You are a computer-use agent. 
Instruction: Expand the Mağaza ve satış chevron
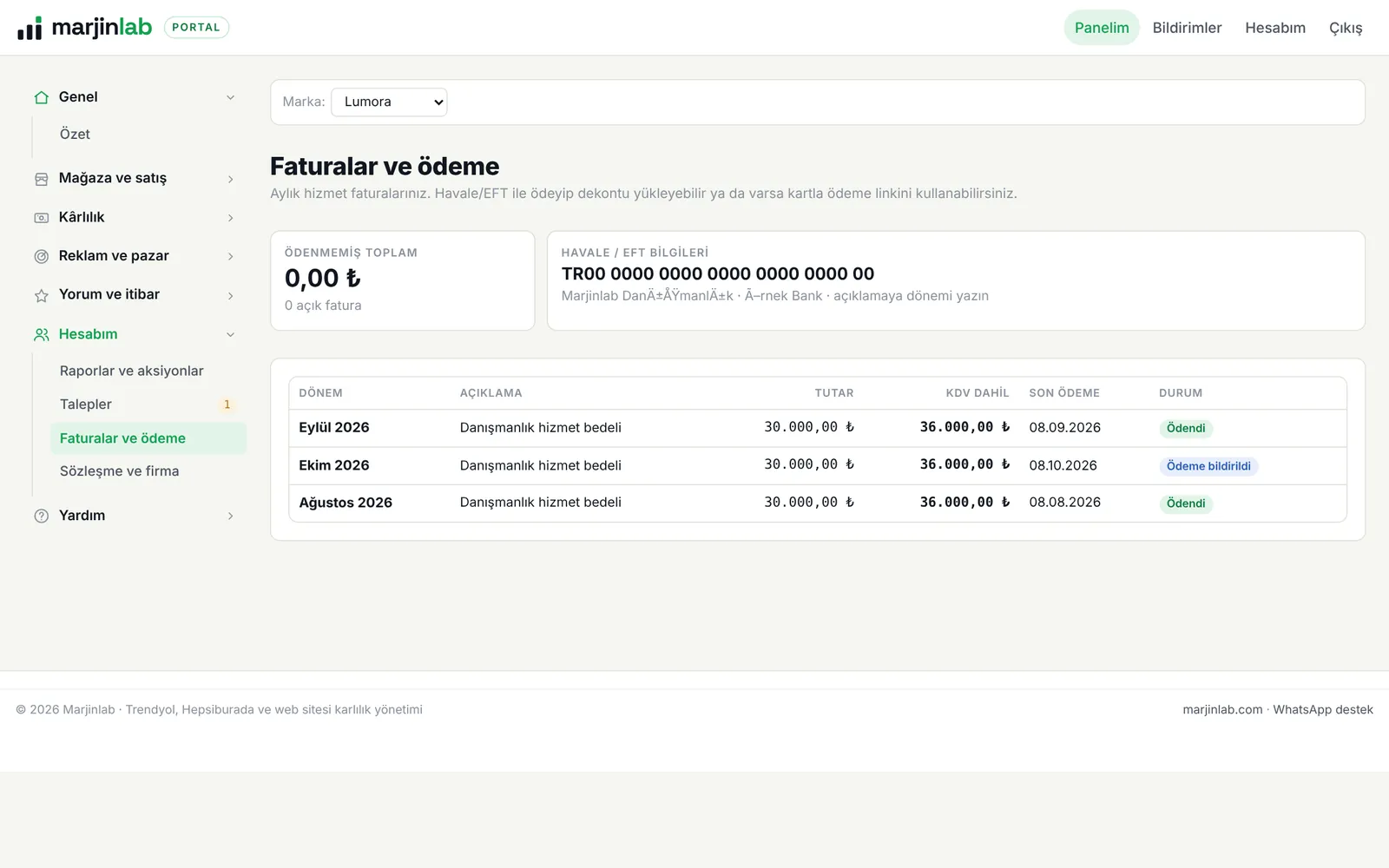pyautogui.click(x=230, y=179)
